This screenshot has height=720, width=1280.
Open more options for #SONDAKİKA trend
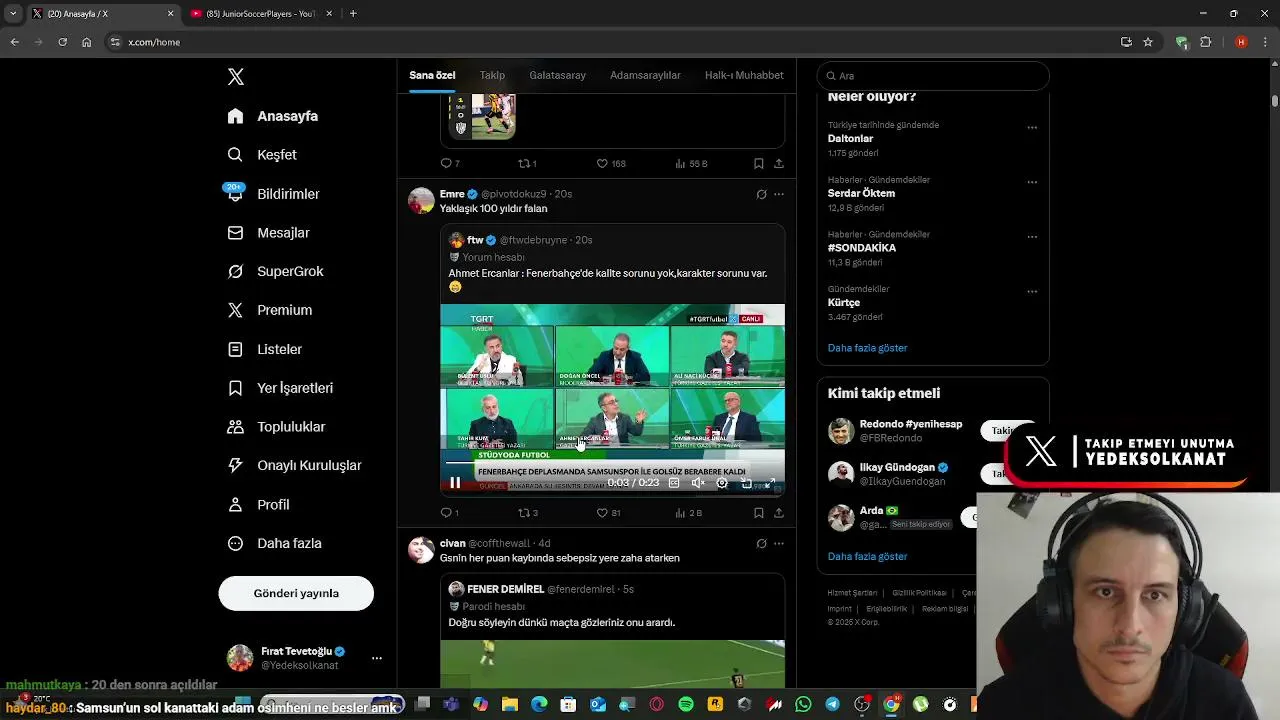(1032, 237)
